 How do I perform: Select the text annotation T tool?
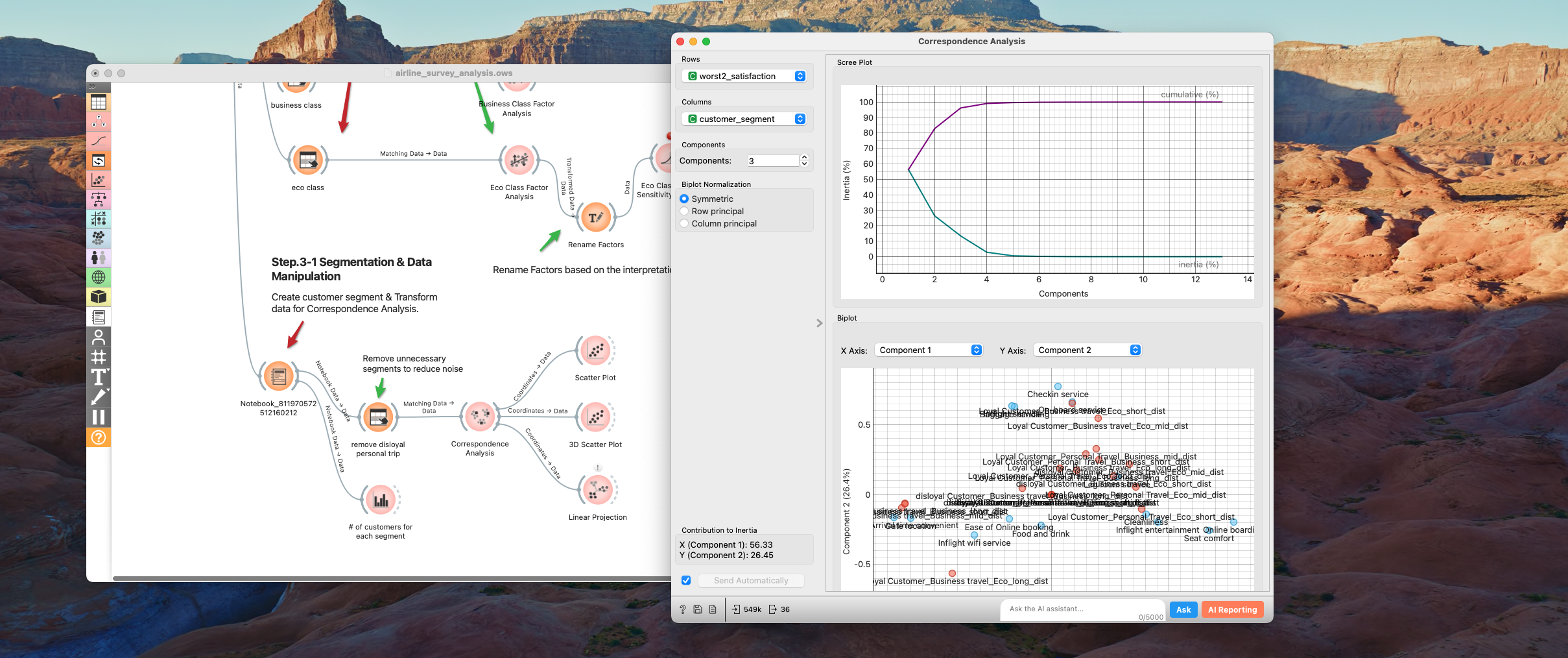pos(99,377)
